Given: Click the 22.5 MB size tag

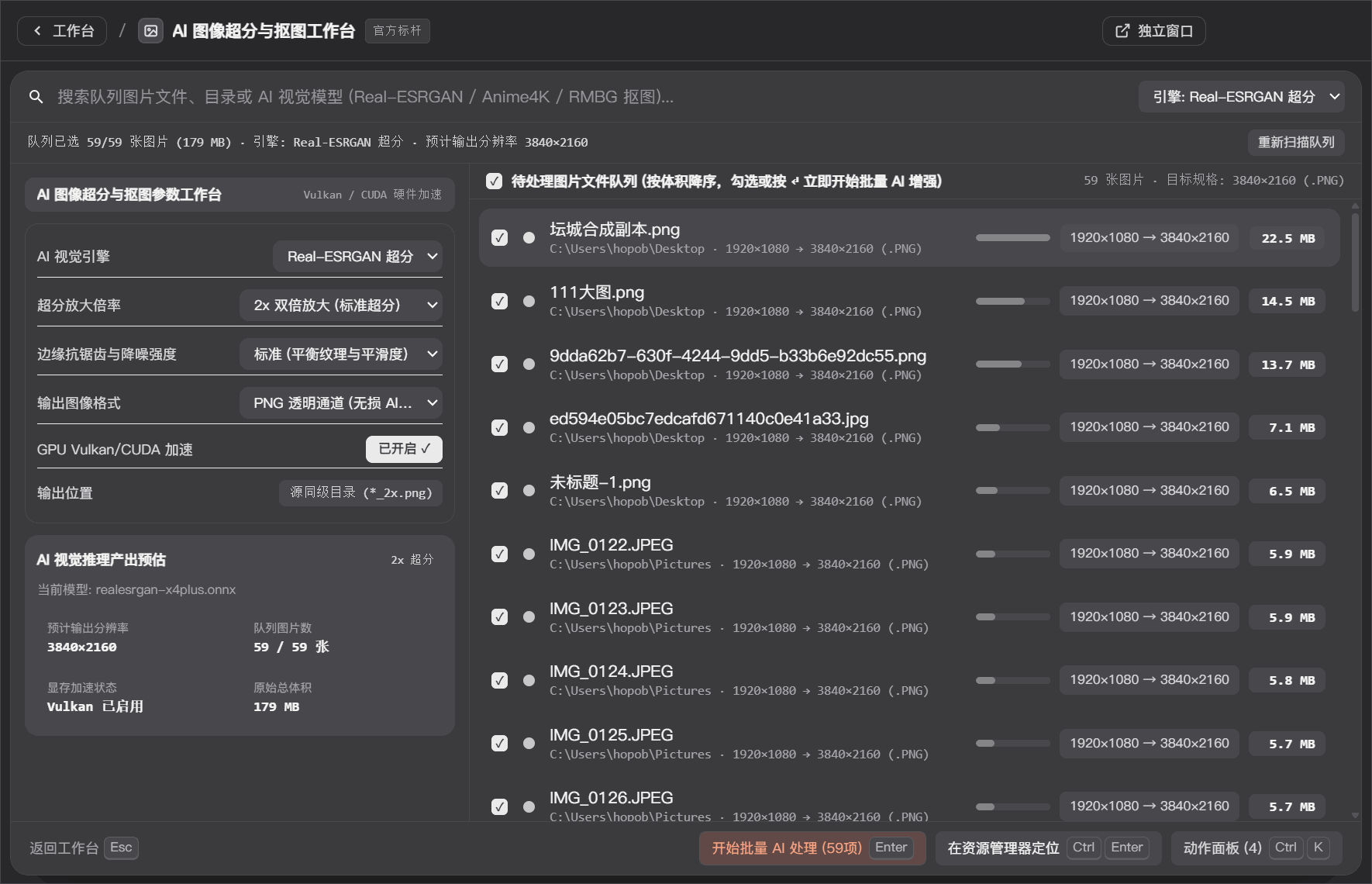Looking at the screenshot, I should tap(1288, 238).
